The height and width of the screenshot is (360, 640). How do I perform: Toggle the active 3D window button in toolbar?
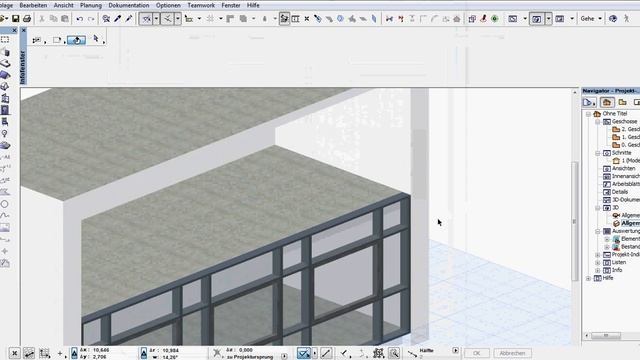click(537, 19)
